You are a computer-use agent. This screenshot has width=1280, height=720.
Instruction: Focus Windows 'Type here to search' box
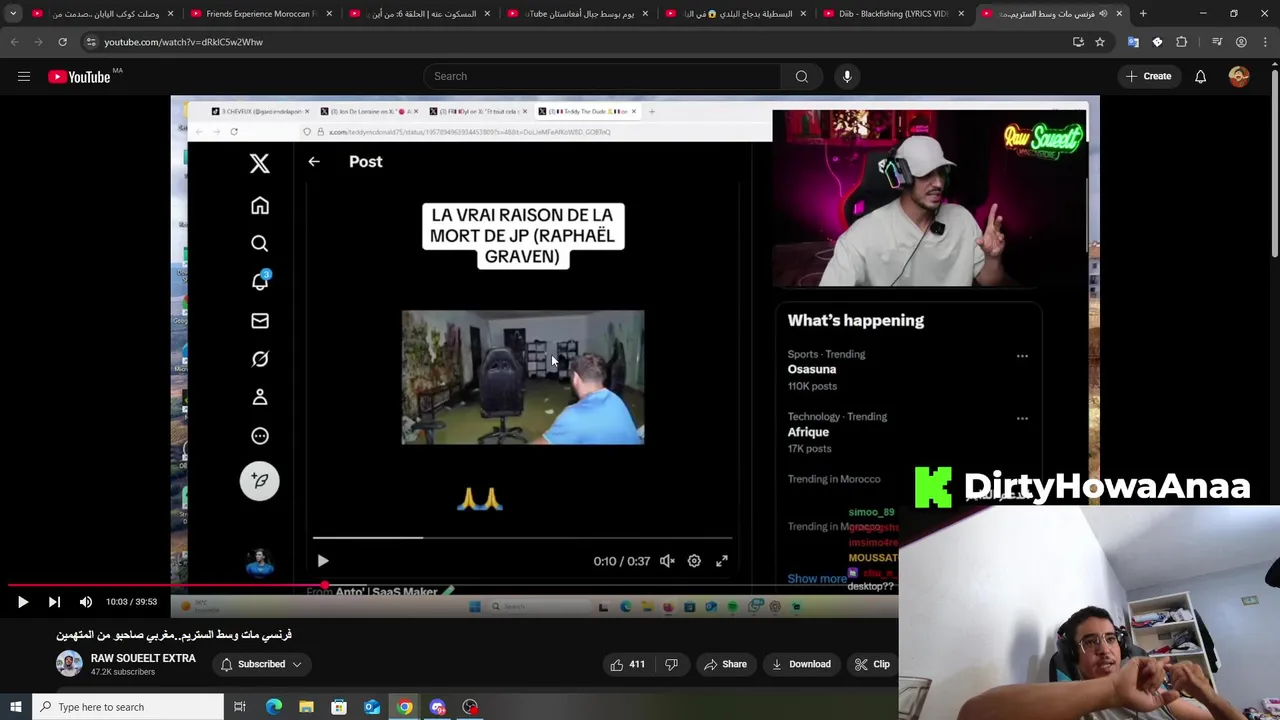128,707
